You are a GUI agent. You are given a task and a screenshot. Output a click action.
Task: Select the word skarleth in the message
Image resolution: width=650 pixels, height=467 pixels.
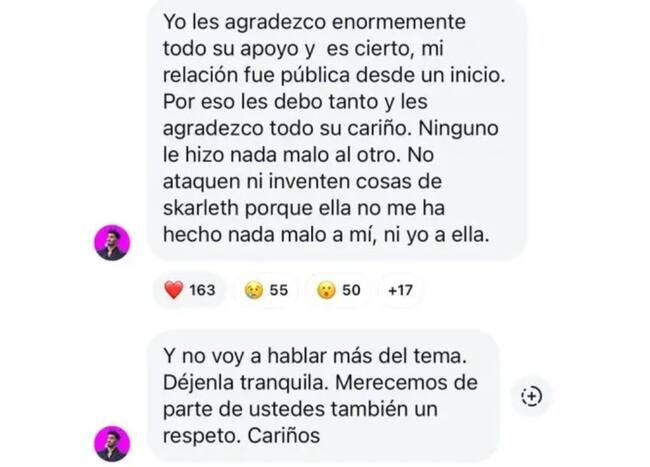pos(200,208)
